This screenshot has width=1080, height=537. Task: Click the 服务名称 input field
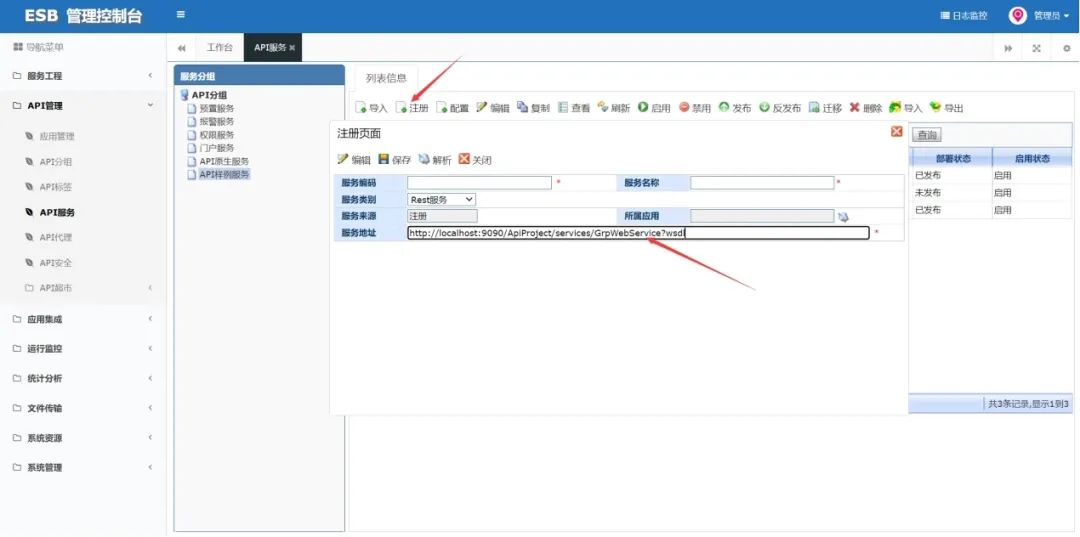(x=762, y=182)
